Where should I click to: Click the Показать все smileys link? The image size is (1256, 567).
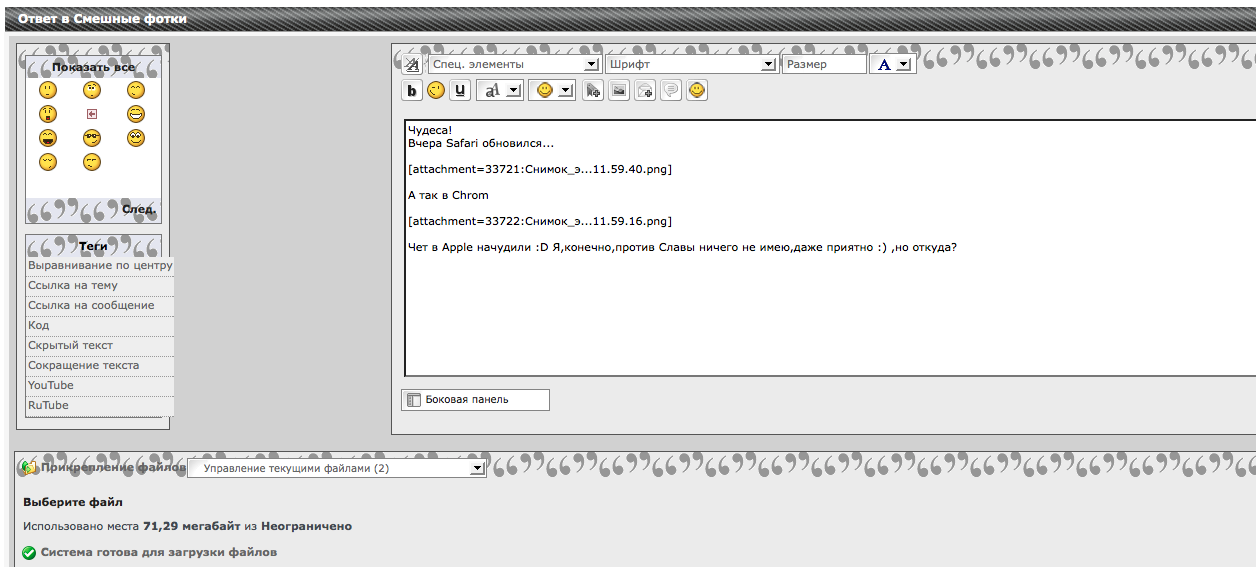[93, 67]
